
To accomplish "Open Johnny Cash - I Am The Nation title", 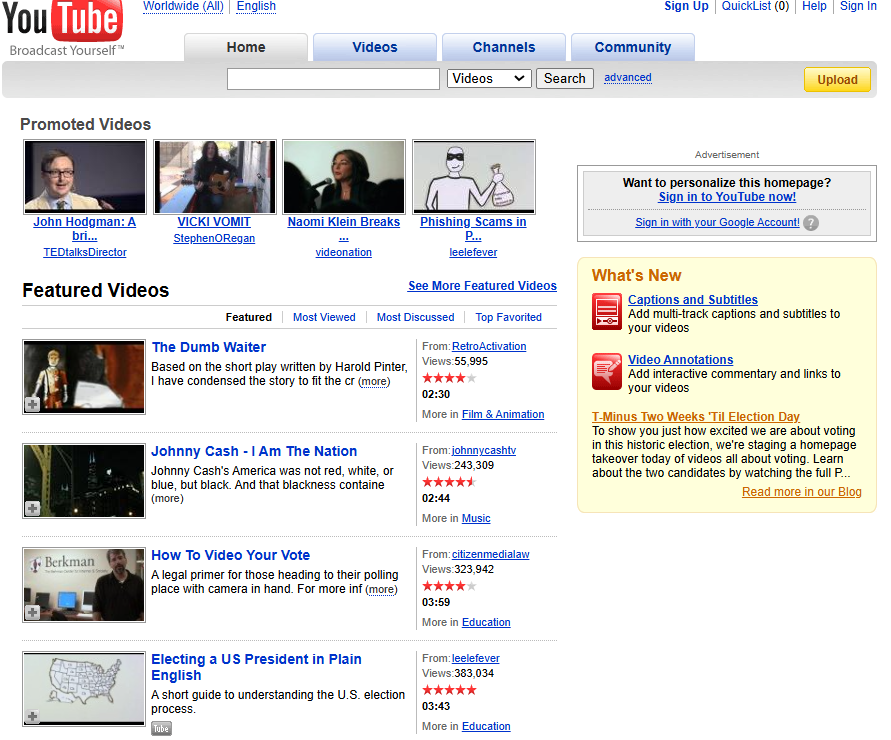I will (254, 451).
